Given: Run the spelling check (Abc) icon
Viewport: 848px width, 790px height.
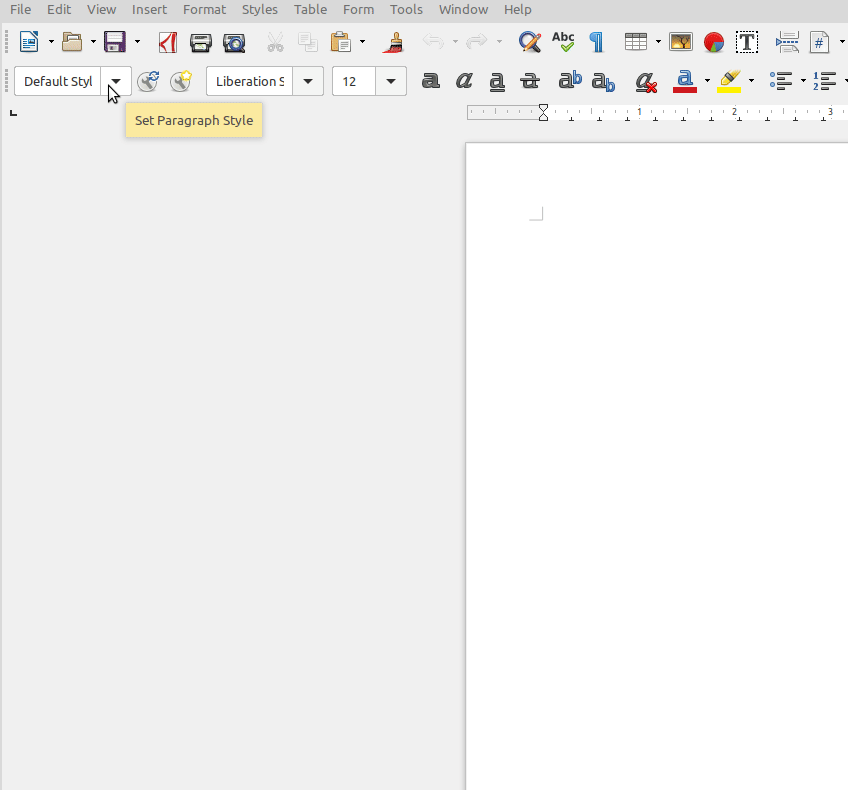Looking at the screenshot, I should pyautogui.click(x=563, y=42).
